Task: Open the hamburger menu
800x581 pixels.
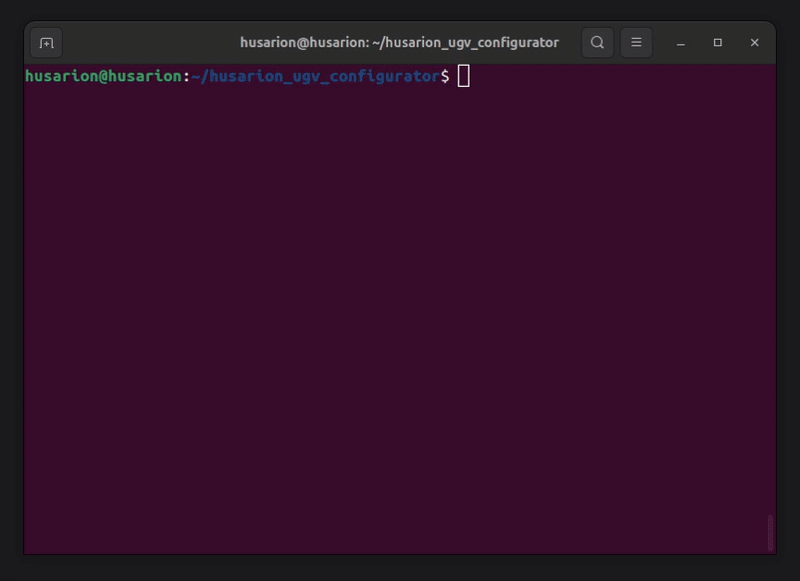Action: coord(636,42)
